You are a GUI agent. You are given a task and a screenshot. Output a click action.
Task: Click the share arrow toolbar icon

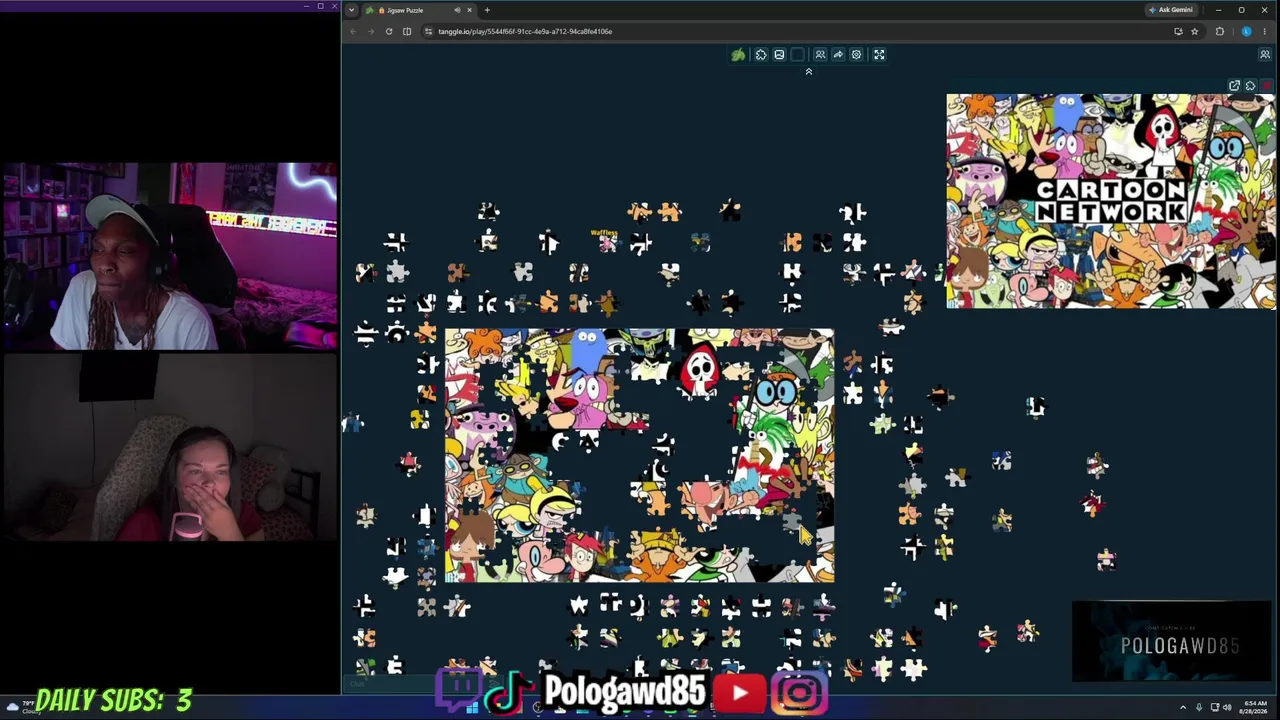coord(838,55)
